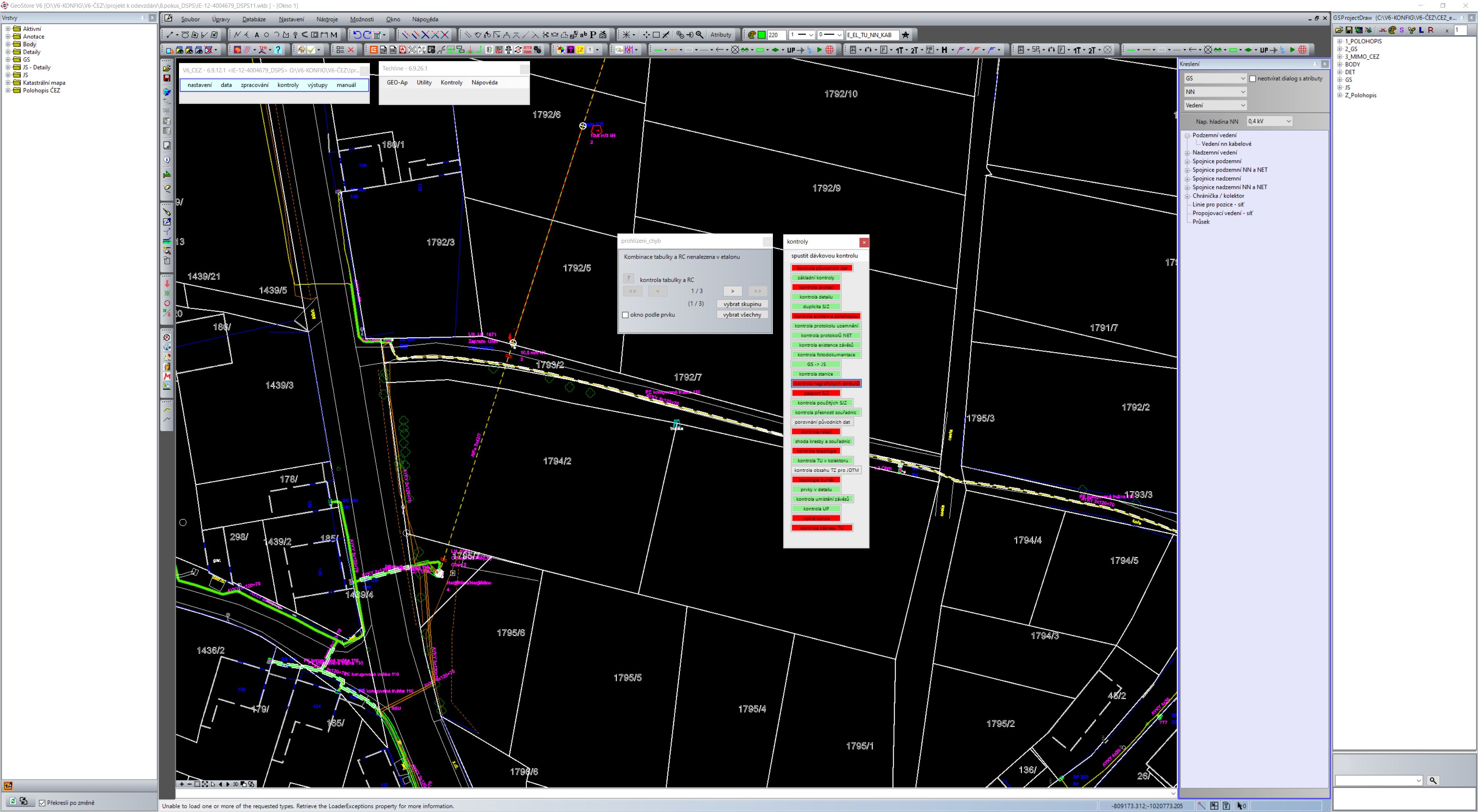Open the Databáze menu
1478x812 pixels.
point(254,19)
